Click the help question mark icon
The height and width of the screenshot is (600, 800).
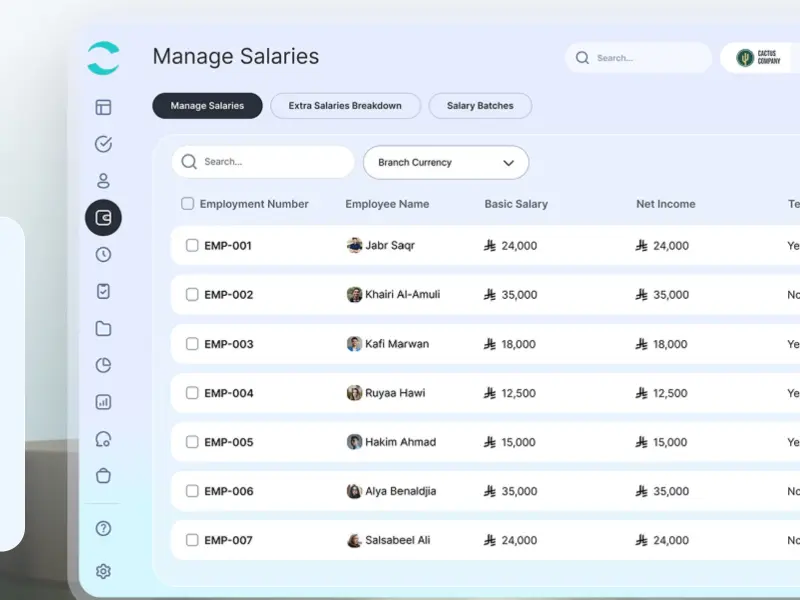click(103, 528)
